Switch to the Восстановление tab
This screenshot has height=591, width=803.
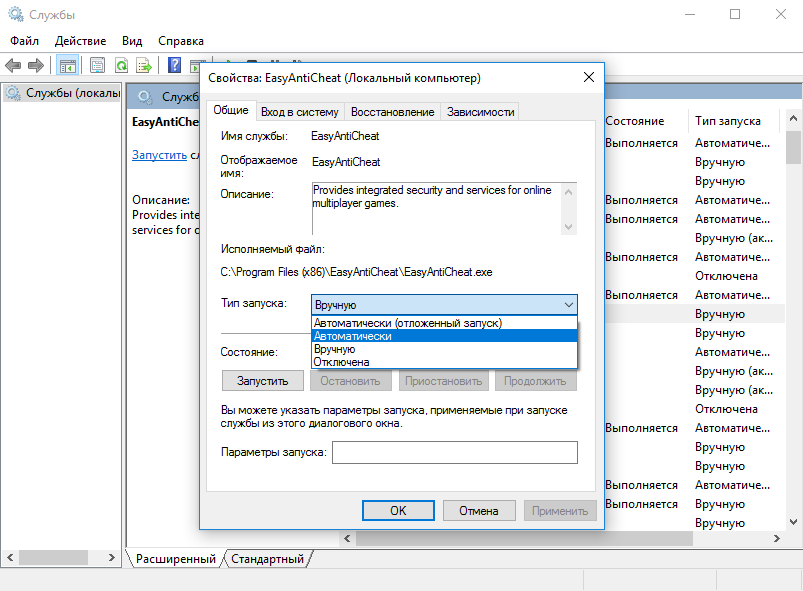[392, 112]
